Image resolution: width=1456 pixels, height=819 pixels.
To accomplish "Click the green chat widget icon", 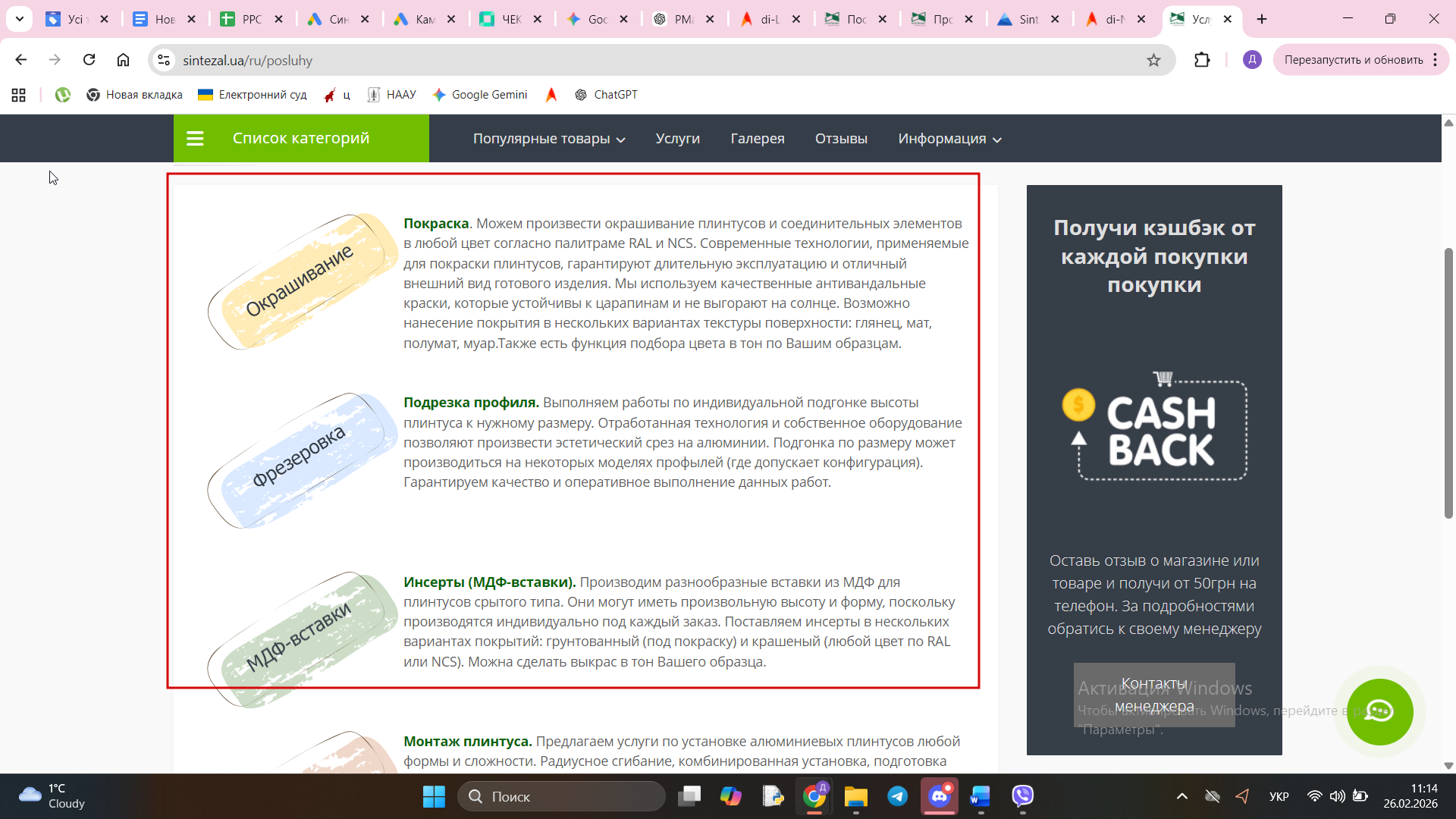I will (1379, 711).
